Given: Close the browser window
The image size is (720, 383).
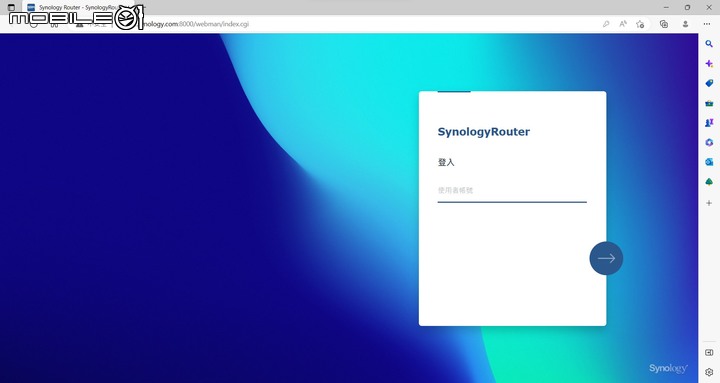Looking at the screenshot, I should tap(709, 7).
